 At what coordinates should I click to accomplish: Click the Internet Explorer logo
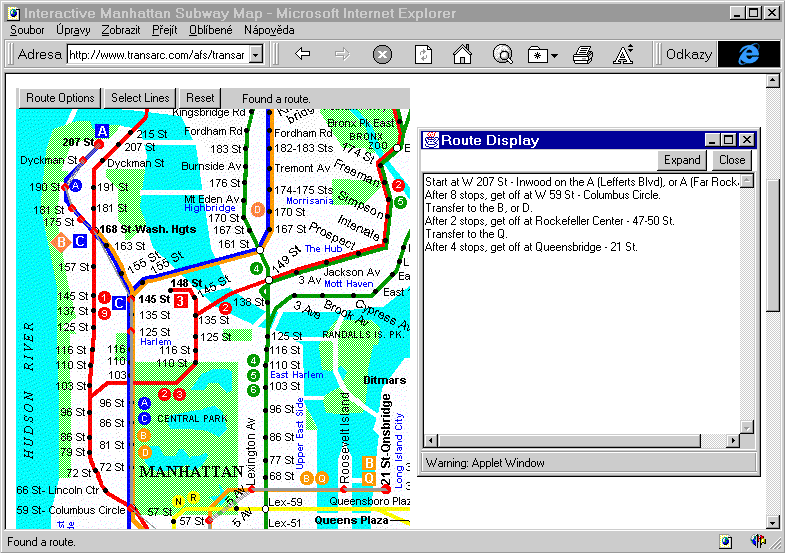click(x=748, y=54)
